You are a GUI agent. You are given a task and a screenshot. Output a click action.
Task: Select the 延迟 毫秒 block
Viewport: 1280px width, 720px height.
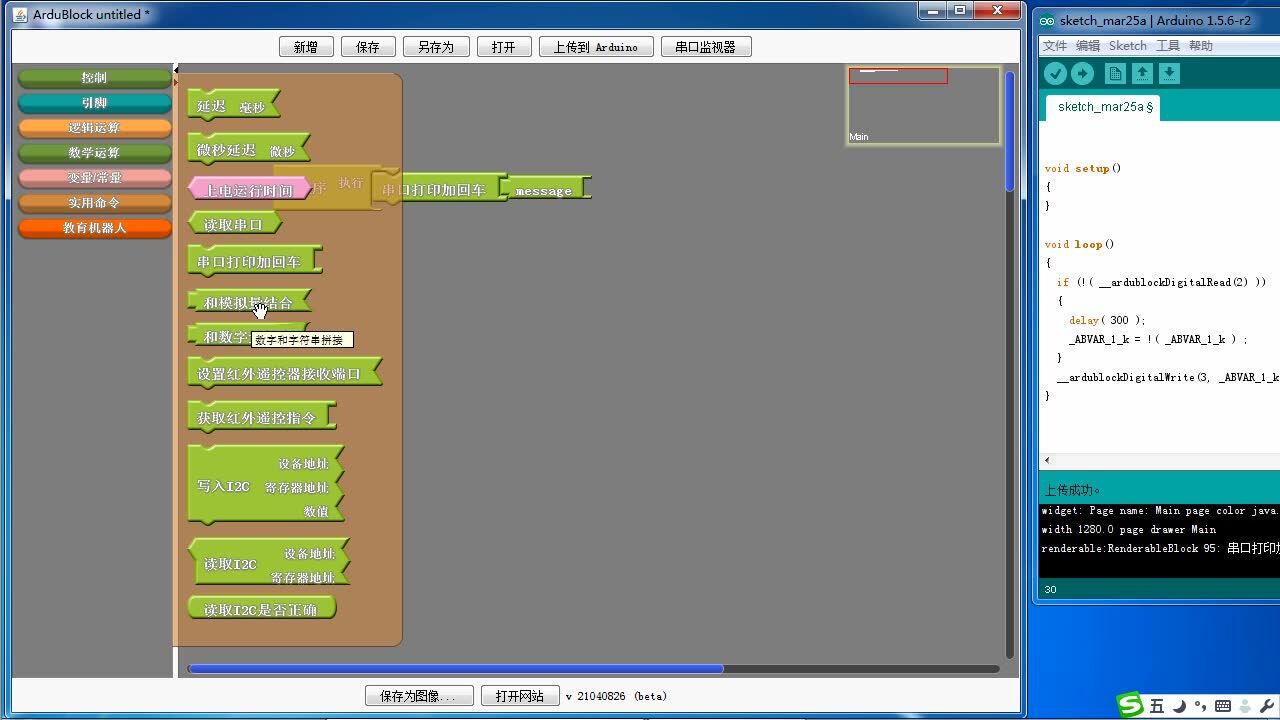click(234, 106)
